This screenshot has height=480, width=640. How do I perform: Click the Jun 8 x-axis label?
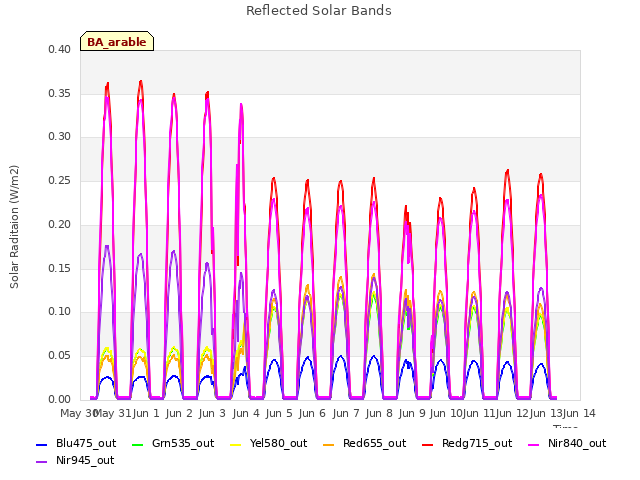point(379,413)
